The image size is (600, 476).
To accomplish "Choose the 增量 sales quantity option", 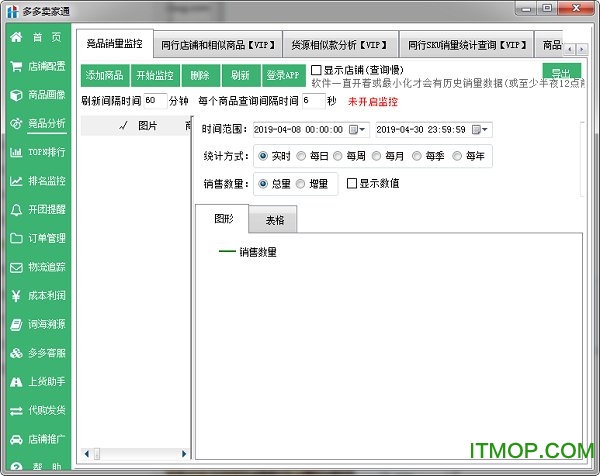I will tap(301, 183).
